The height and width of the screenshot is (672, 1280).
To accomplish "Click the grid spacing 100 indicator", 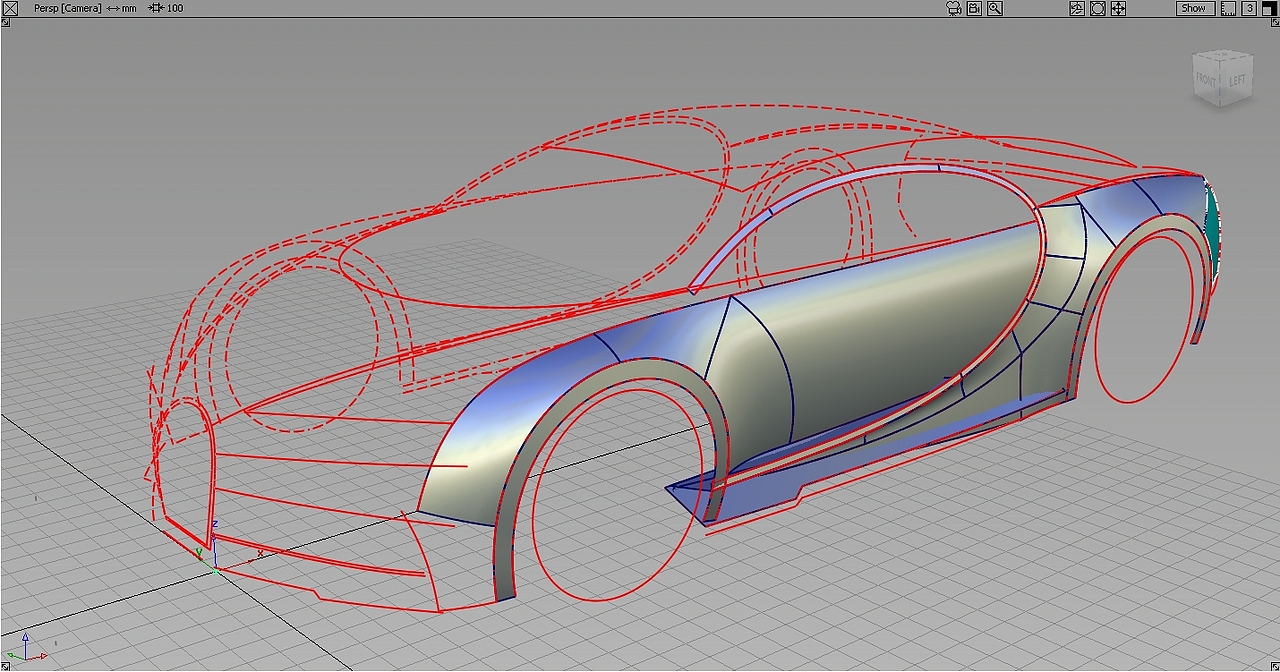I will click(166, 8).
